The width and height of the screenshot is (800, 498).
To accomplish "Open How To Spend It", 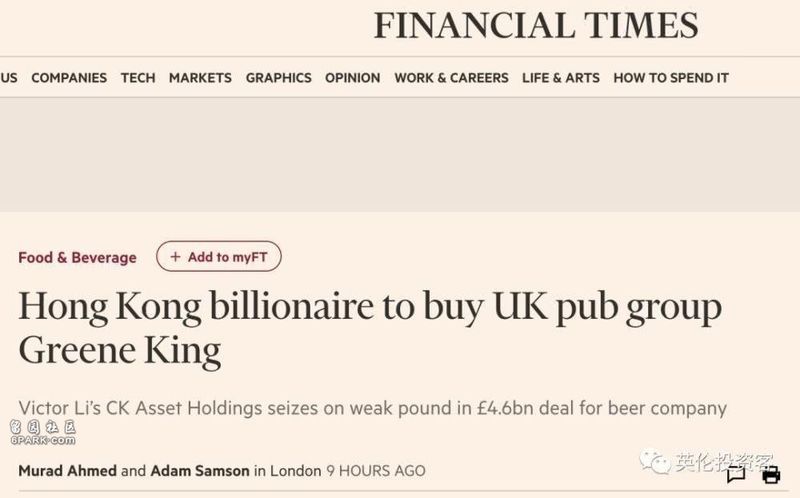I will (671, 78).
